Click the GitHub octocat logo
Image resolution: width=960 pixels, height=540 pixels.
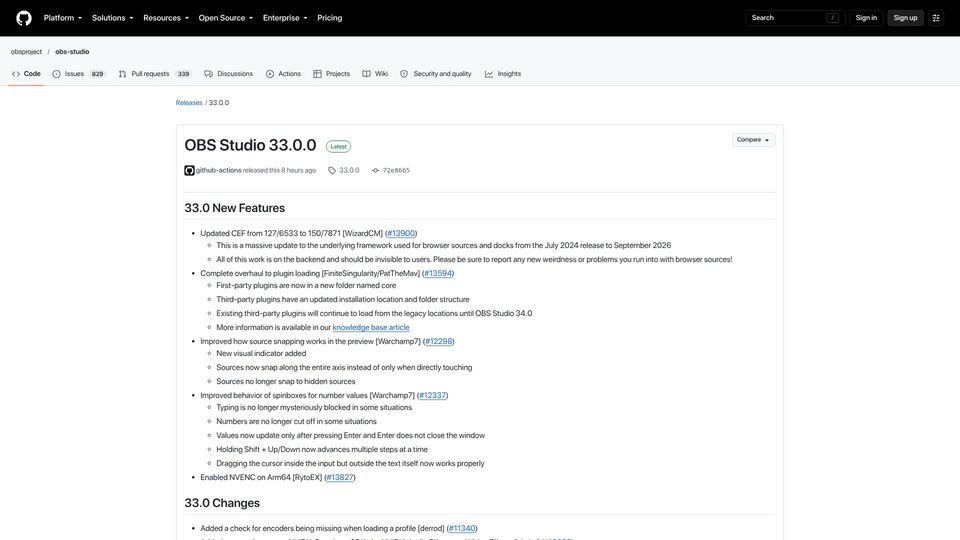point(24,18)
